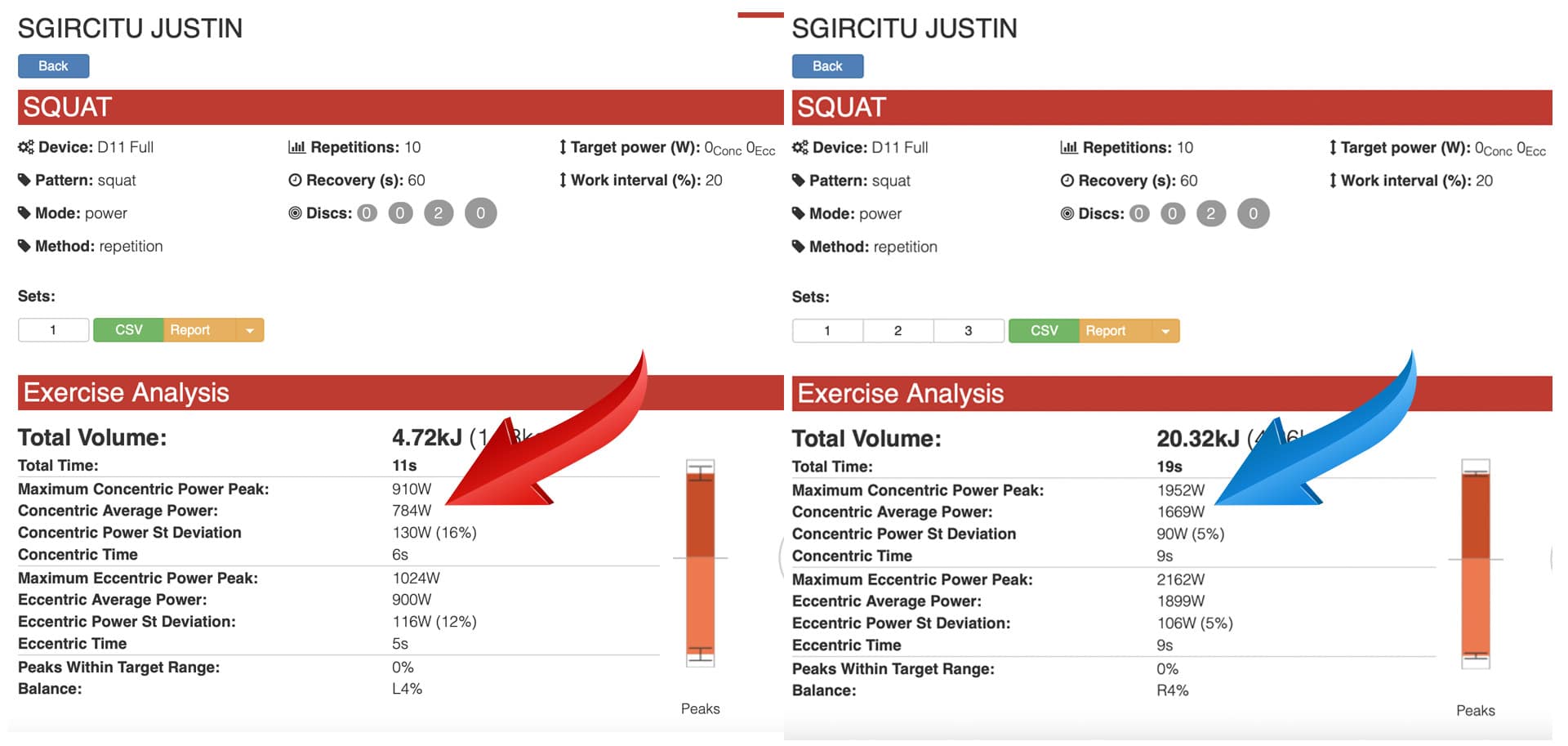
Task: Click the disc badge labeled 2, left panel
Action: click(439, 213)
